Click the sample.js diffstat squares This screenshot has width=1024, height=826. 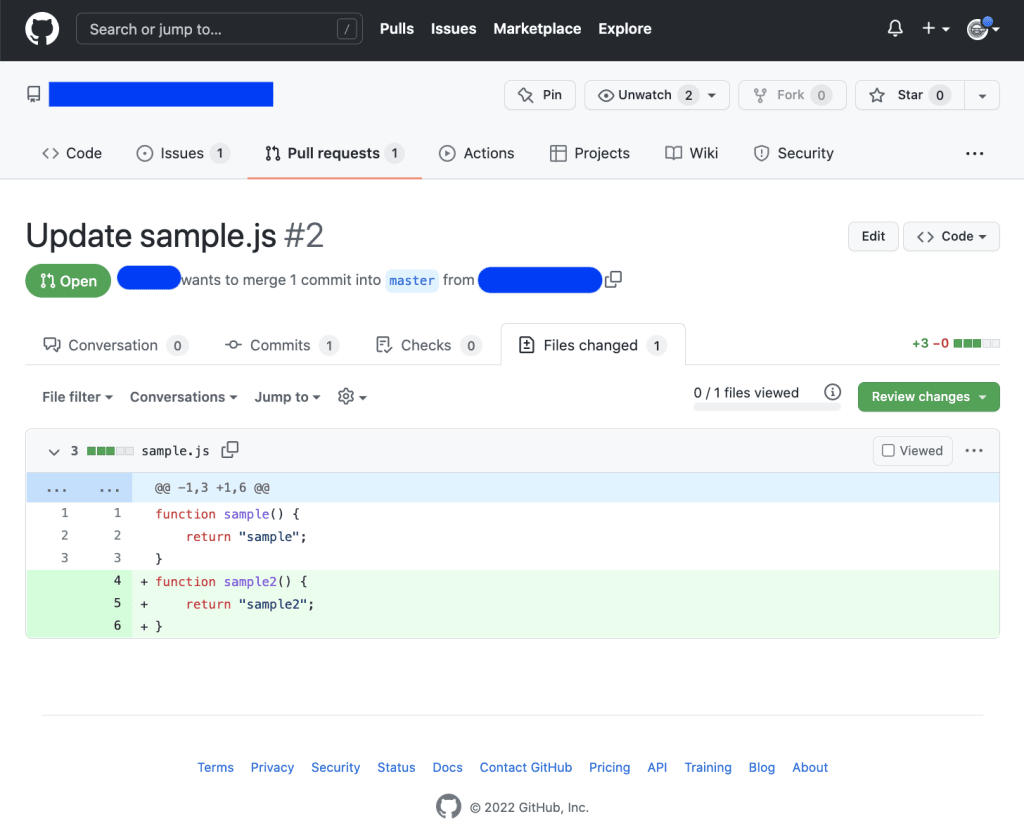(x=110, y=451)
